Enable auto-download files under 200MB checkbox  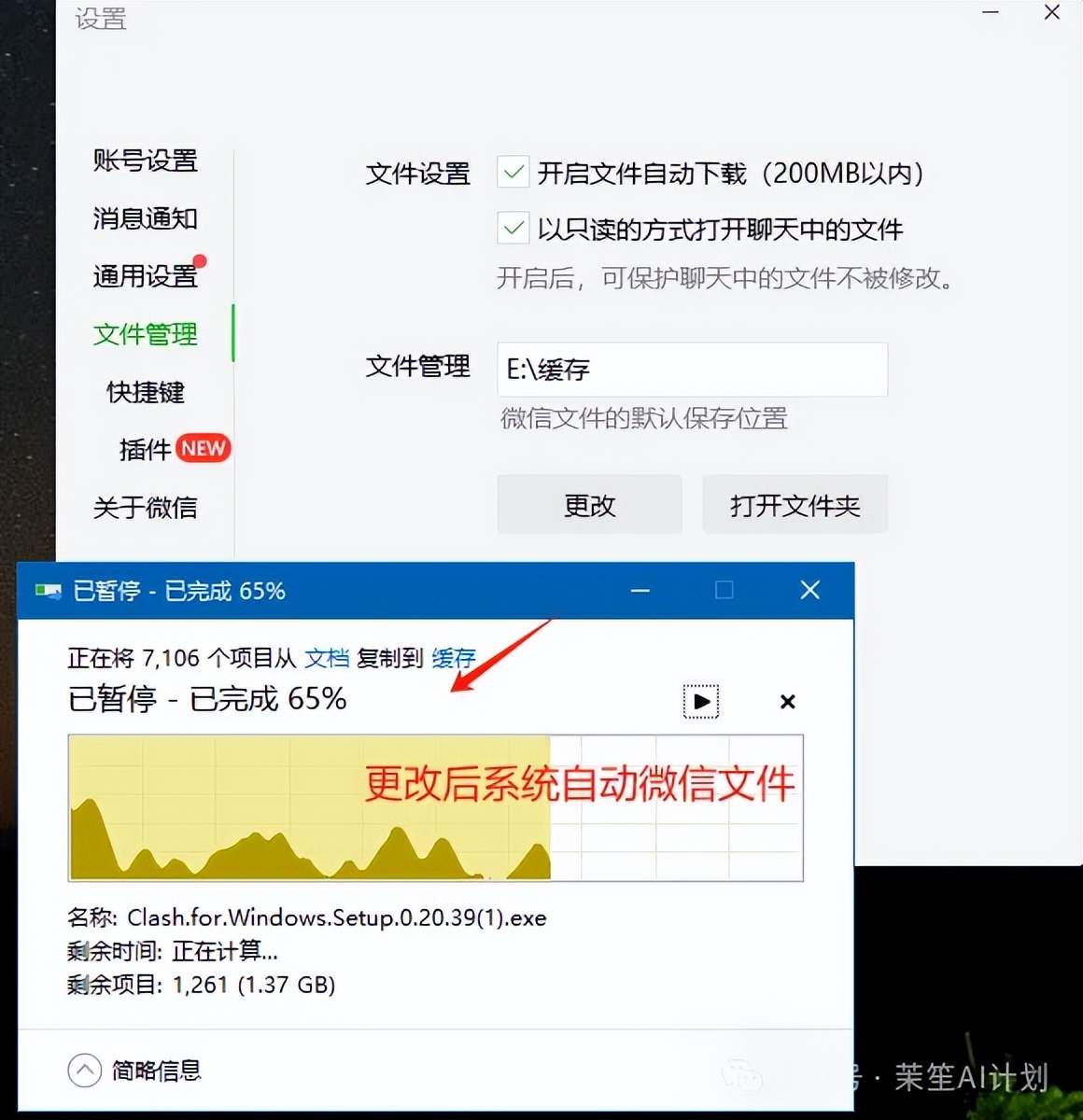513,173
